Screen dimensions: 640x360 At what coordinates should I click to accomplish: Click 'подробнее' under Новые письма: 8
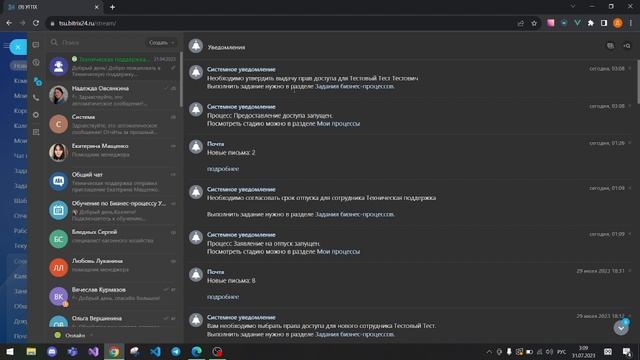[x=223, y=297]
